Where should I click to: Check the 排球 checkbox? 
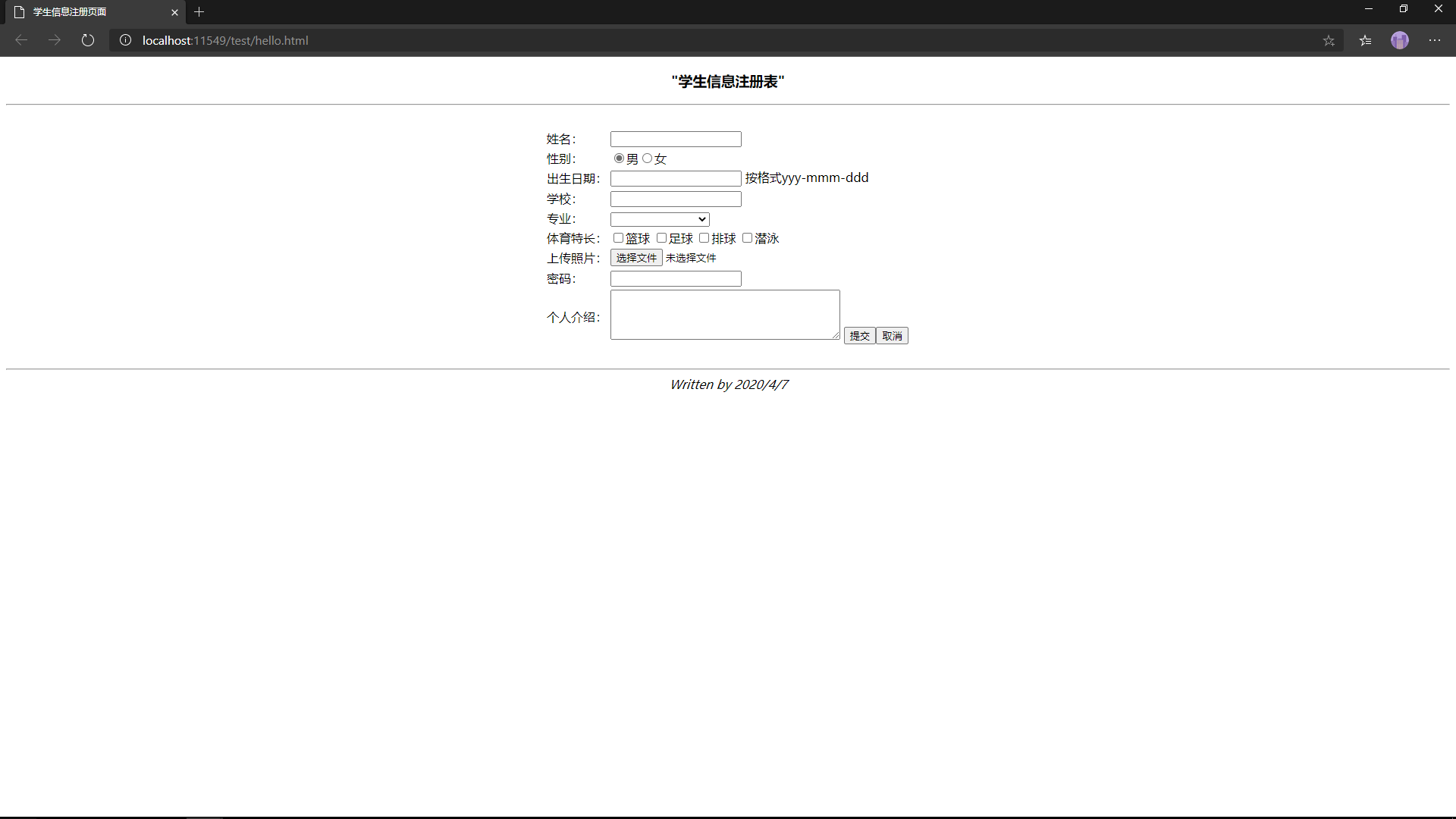click(704, 238)
